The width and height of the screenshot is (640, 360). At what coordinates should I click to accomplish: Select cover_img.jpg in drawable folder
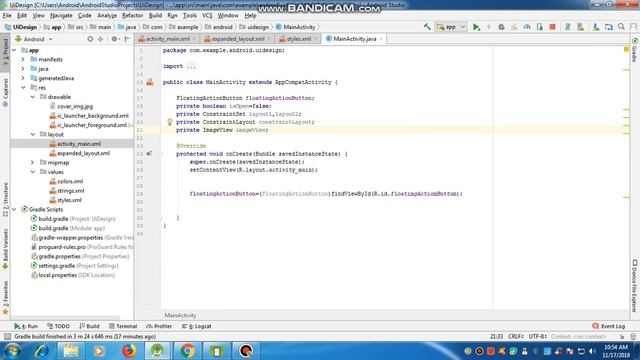point(75,107)
